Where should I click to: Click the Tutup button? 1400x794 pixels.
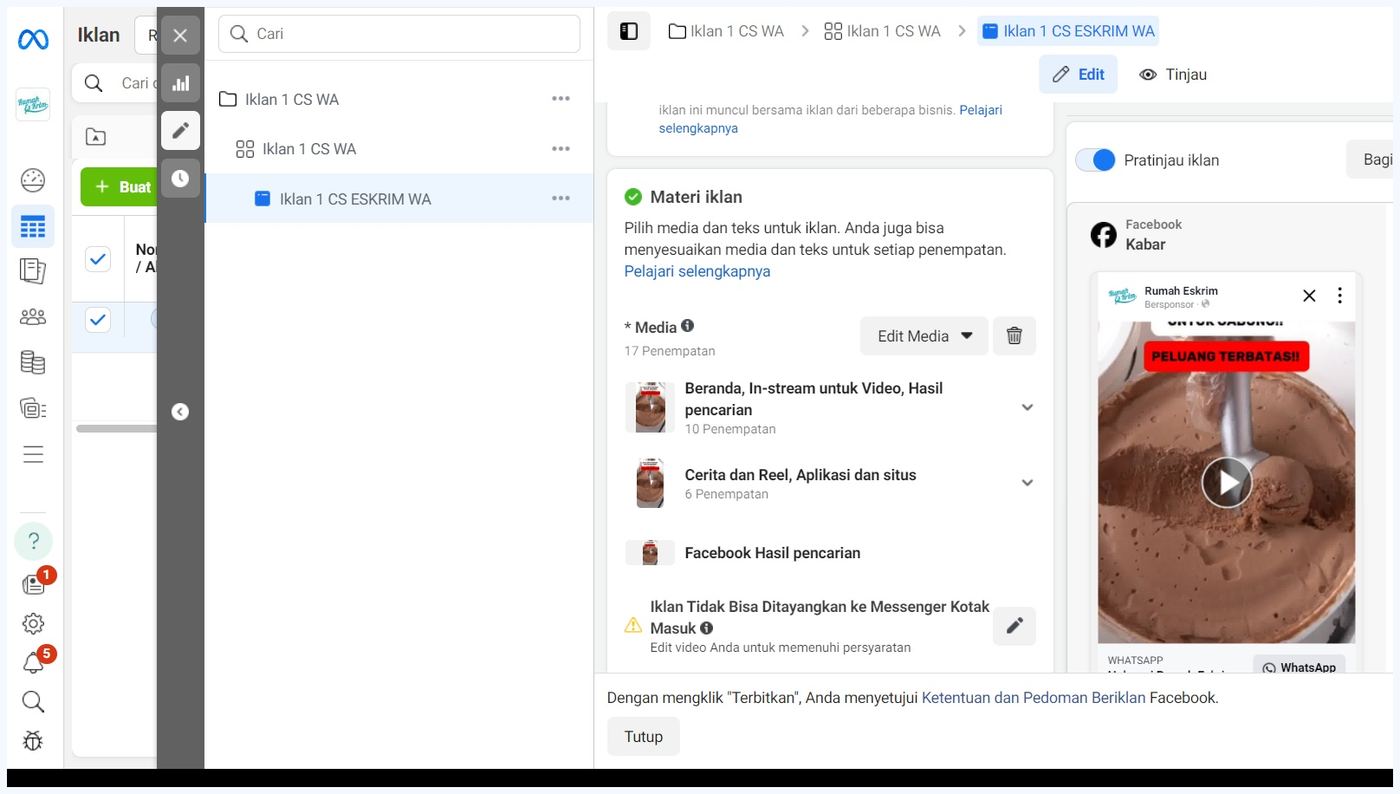click(643, 736)
